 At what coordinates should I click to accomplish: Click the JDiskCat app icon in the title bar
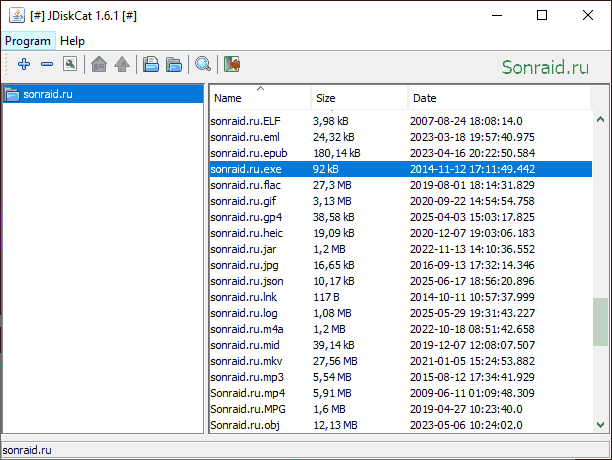(17, 16)
